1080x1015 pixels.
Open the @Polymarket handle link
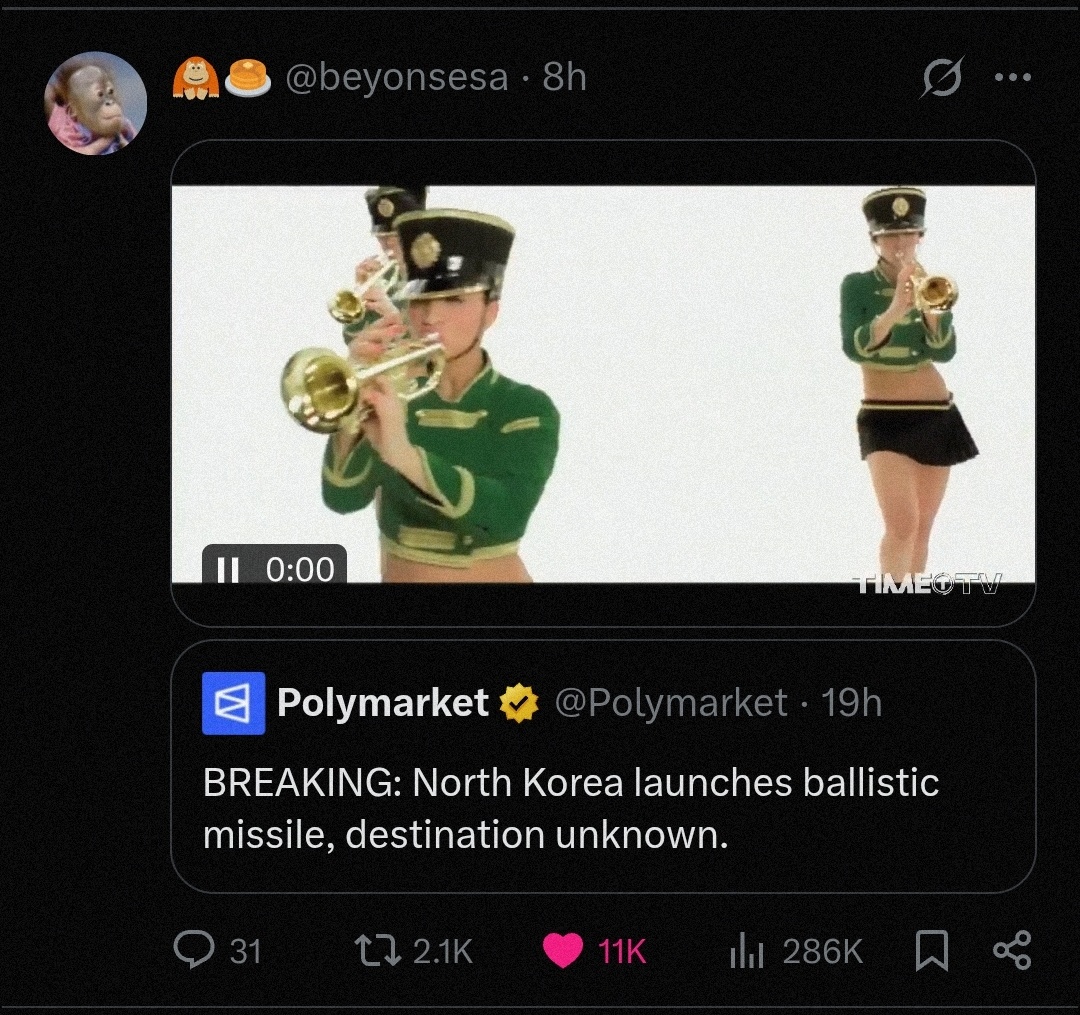(x=670, y=703)
